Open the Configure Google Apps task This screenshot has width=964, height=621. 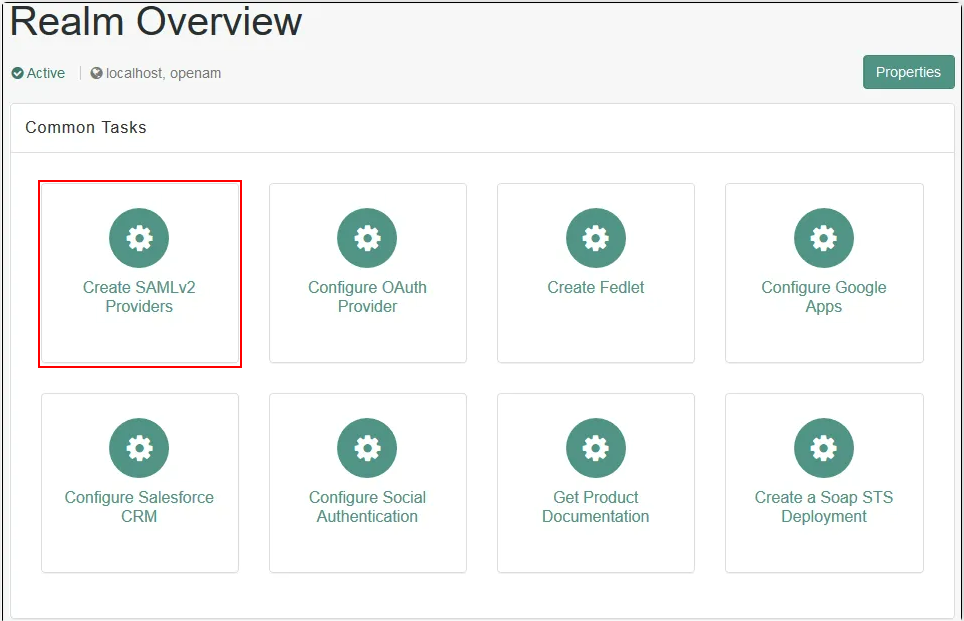point(823,272)
